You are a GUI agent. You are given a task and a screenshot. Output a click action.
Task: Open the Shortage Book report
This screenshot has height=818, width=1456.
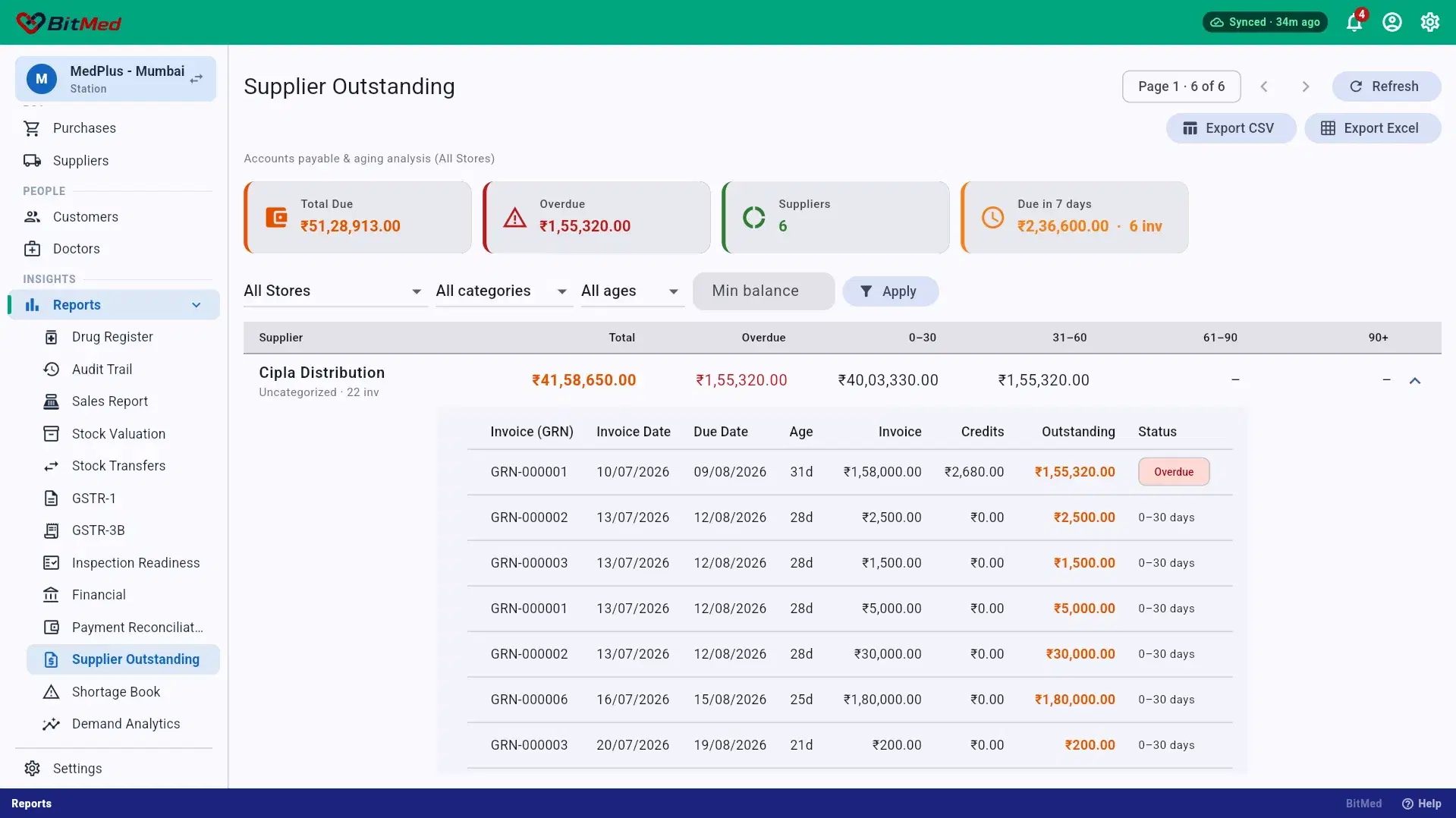coord(123,692)
